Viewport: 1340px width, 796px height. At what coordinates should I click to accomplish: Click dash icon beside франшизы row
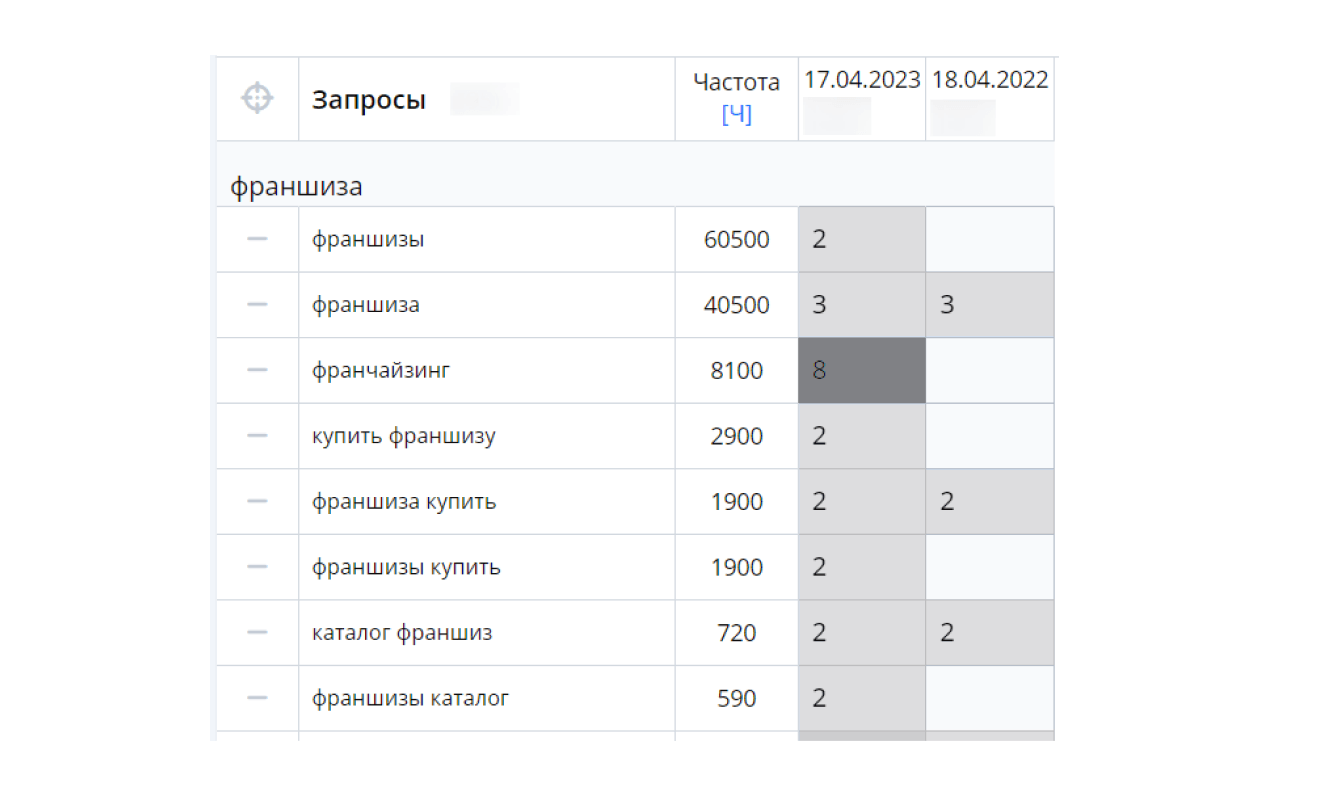257,239
